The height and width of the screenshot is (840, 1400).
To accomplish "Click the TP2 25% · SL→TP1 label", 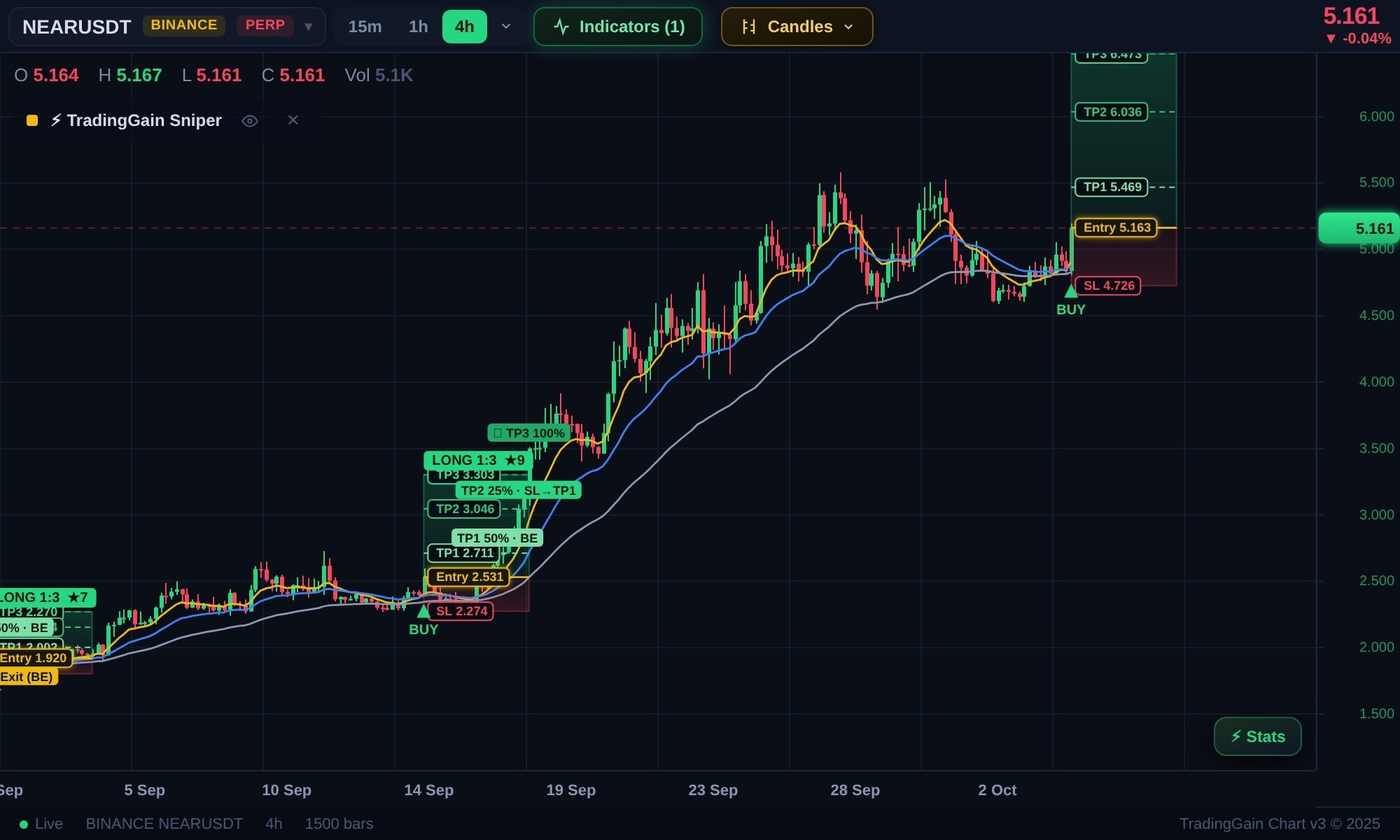I will coord(518,490).
